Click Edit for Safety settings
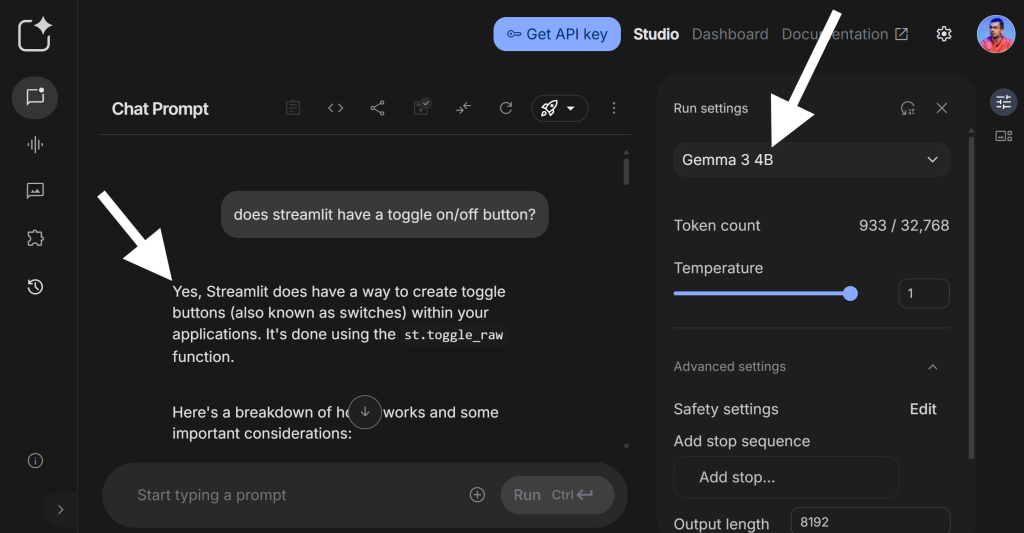The height and width of the screenshot is (533, 1024). pyautogui.click(x=923, y=409)
